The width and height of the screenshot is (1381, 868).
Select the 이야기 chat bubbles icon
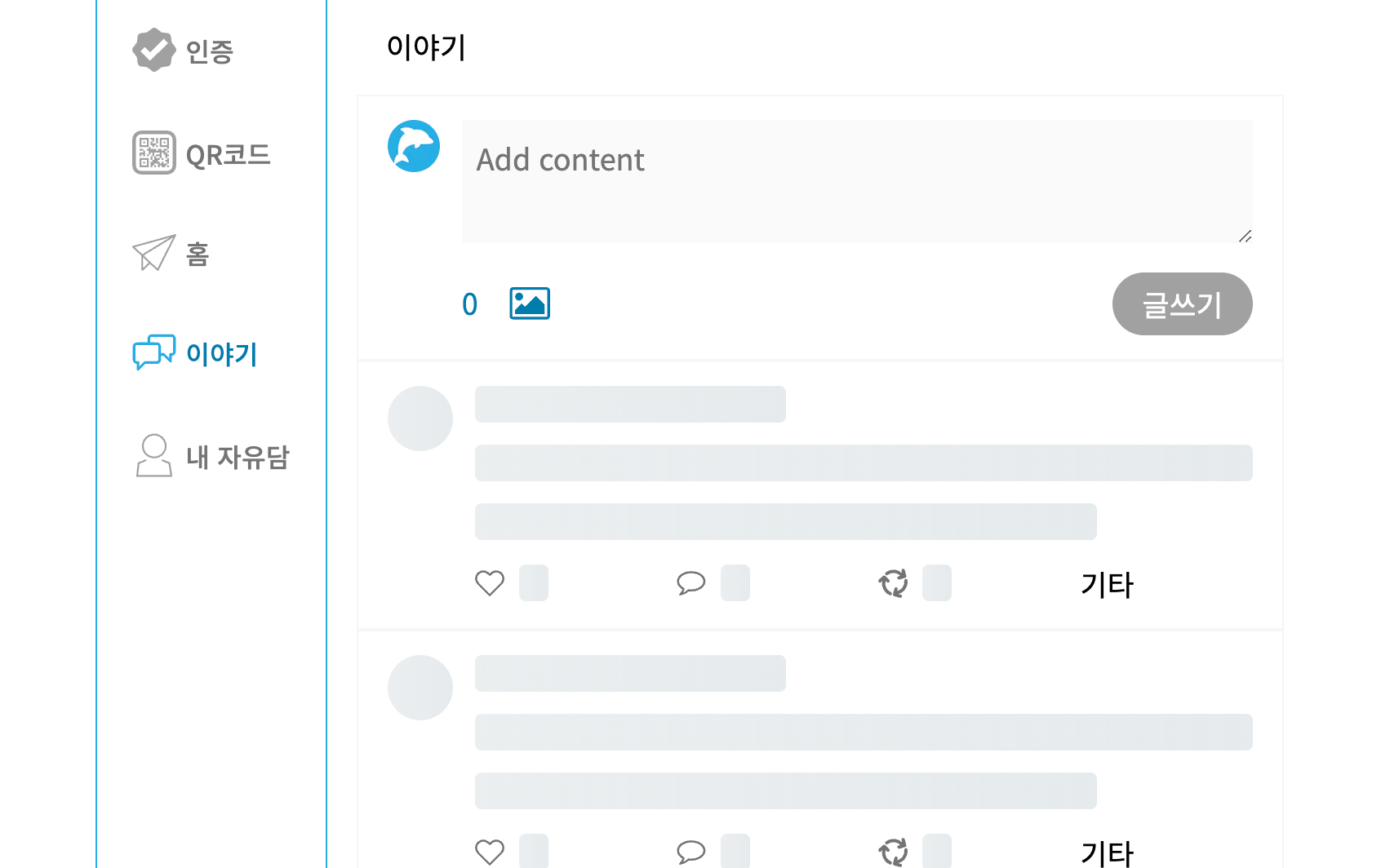(153, 352)
